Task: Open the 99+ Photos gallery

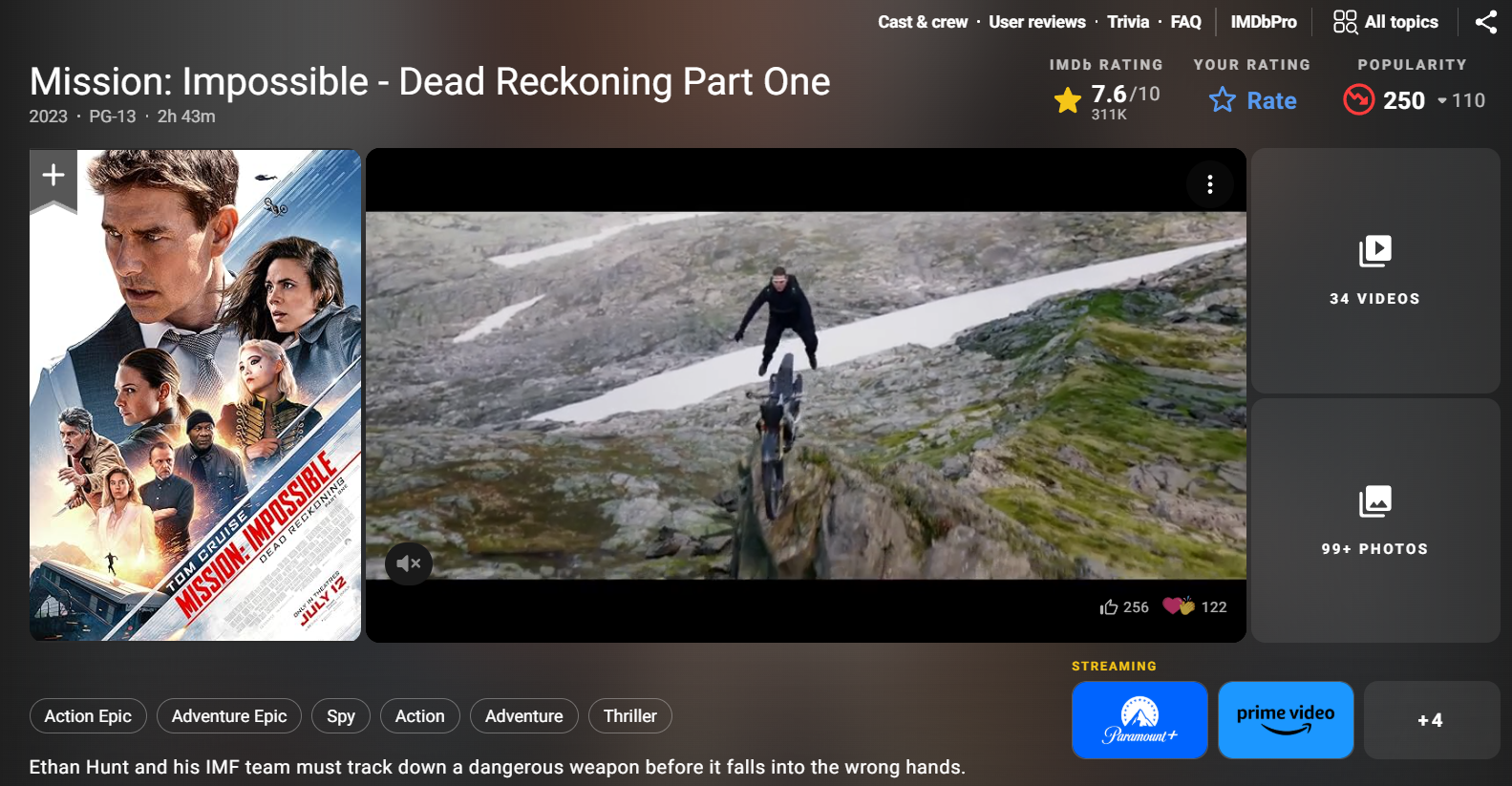Action: pyautogui.click(x=1374, y=520)
